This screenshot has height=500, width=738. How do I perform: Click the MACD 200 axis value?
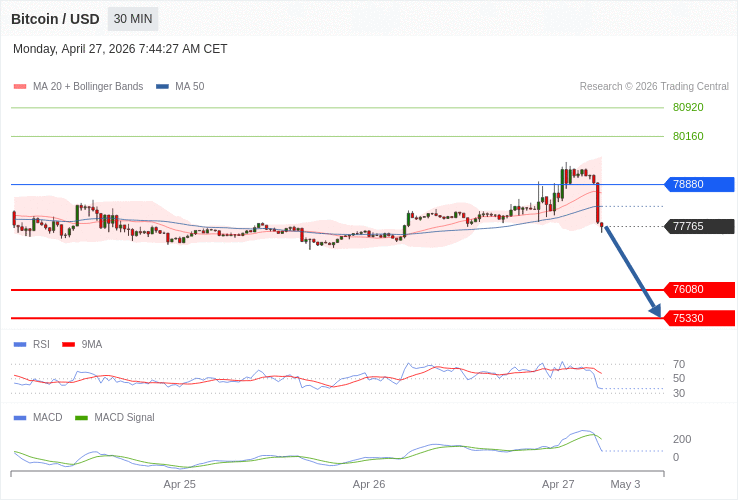682,439
